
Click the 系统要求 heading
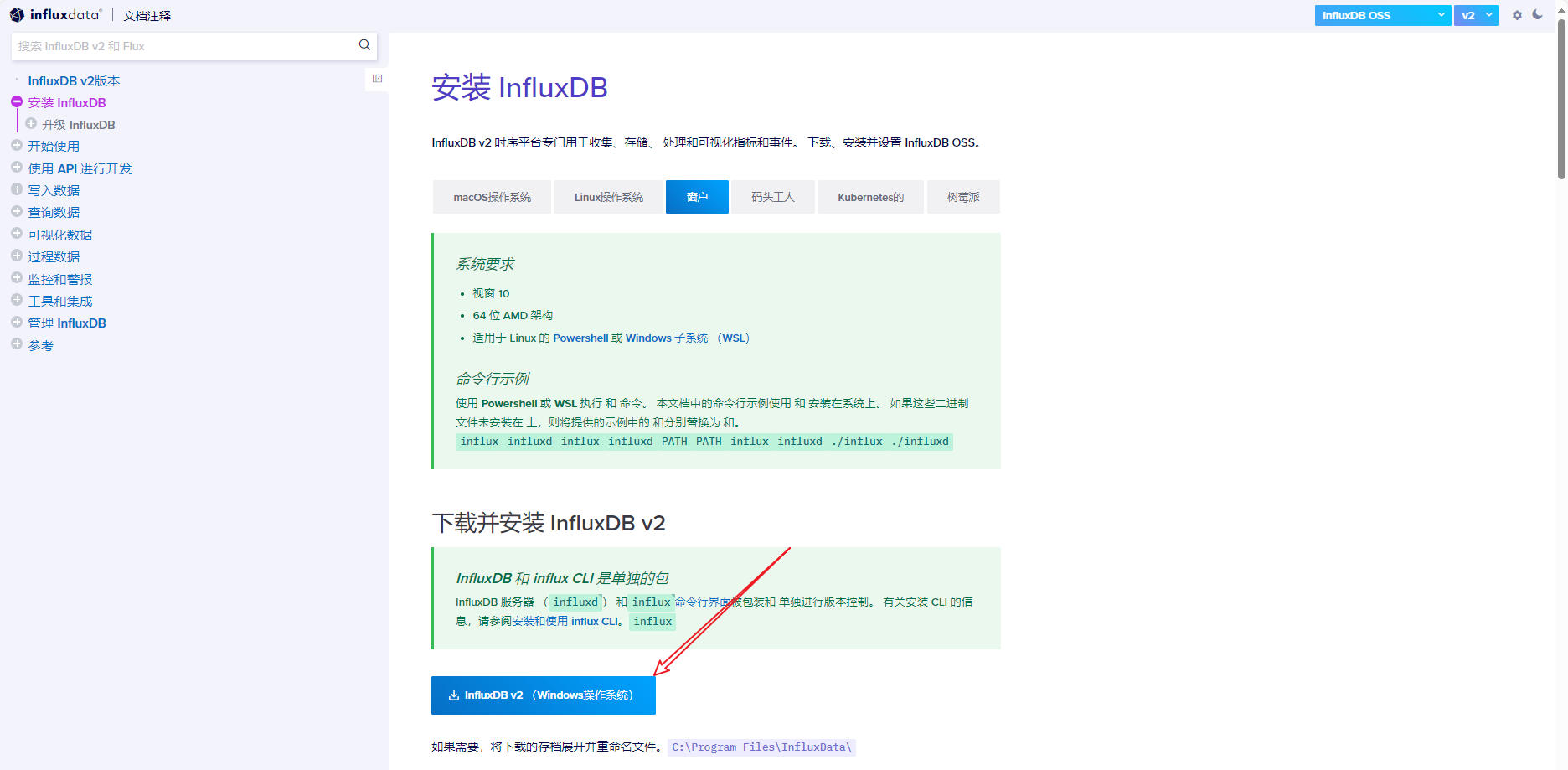coord(485,264)
